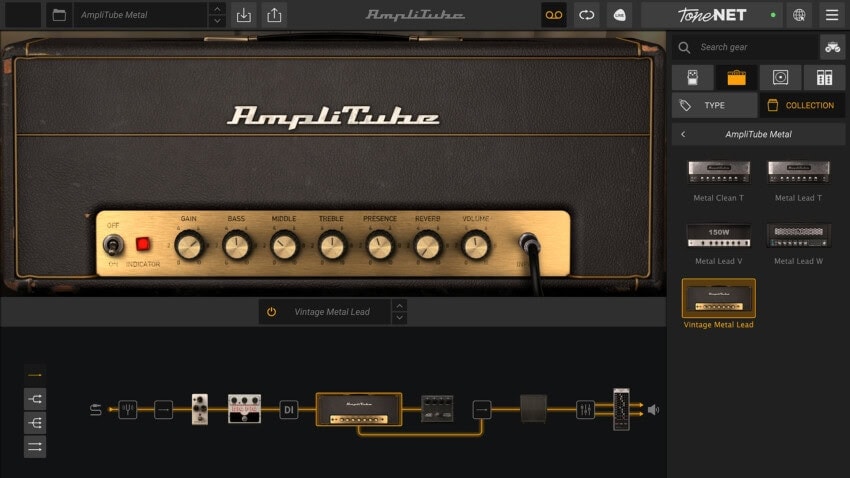Switch to TYPE filter tab
Viewport: 850px width, 478px height.
[714, 105]
